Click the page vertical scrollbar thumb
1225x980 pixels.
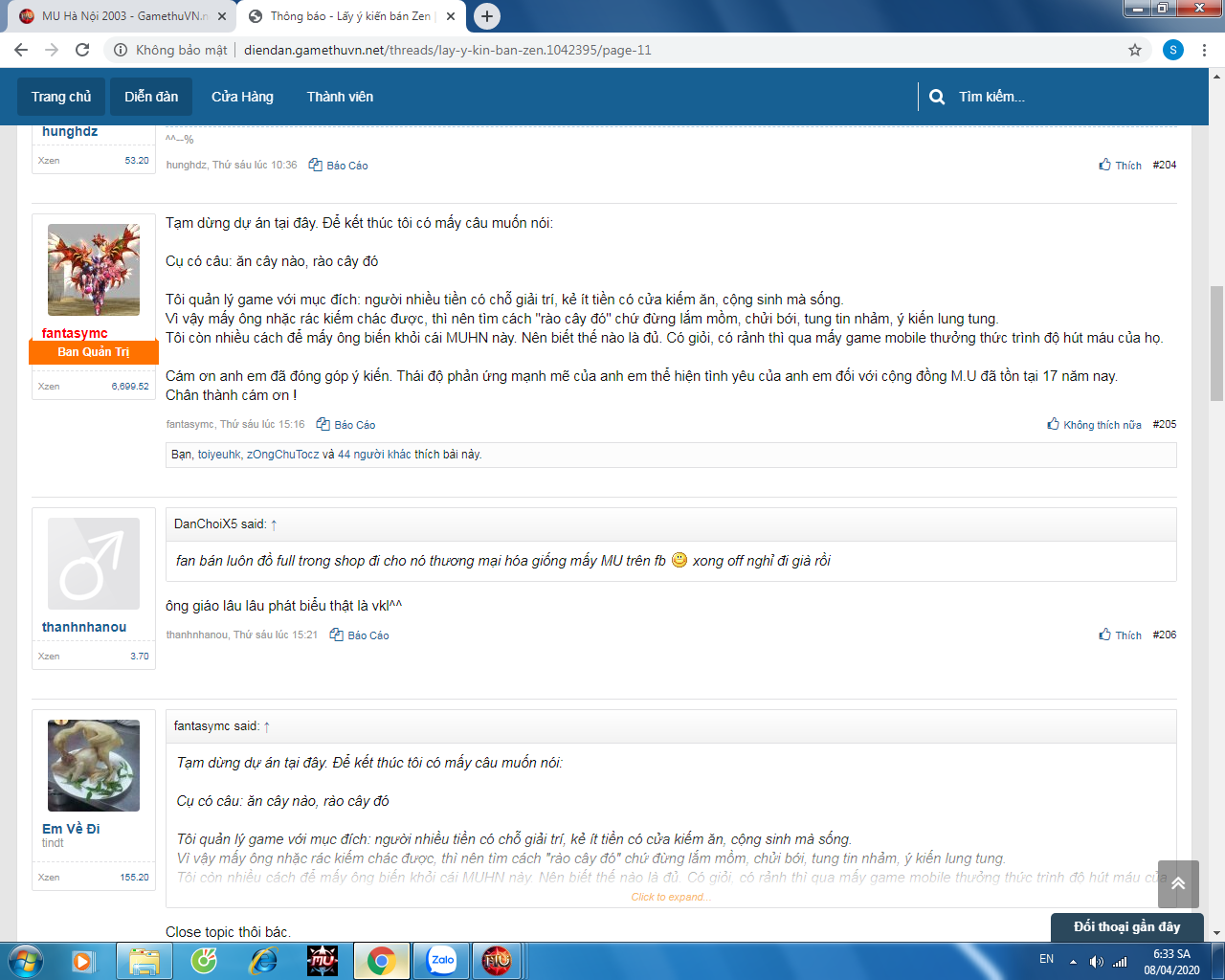(x=1216, y=343)
